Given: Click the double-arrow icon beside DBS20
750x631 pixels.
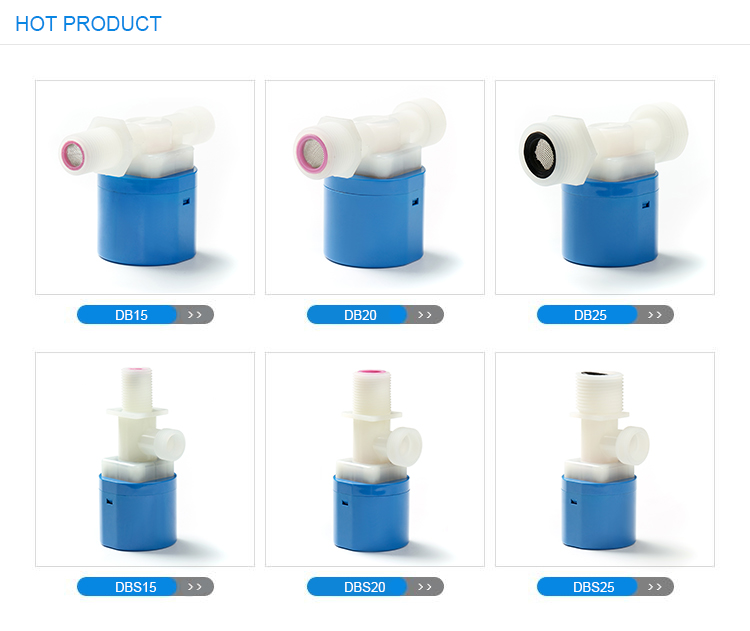Looking at the screenshot, I should point(425,587).
